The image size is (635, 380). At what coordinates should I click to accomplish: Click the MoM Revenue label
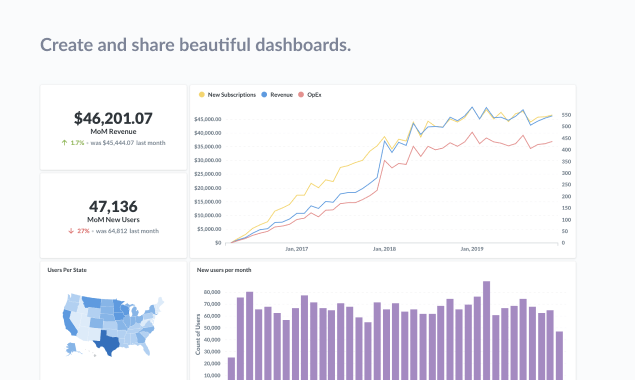(x=113, y=132)
